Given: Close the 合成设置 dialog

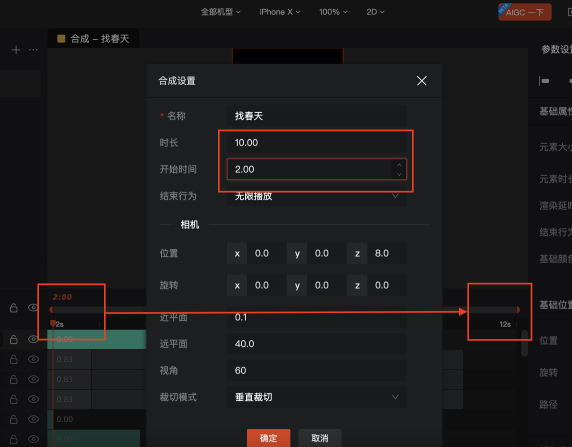Looking at the screenshot, I should click(421, 81).
